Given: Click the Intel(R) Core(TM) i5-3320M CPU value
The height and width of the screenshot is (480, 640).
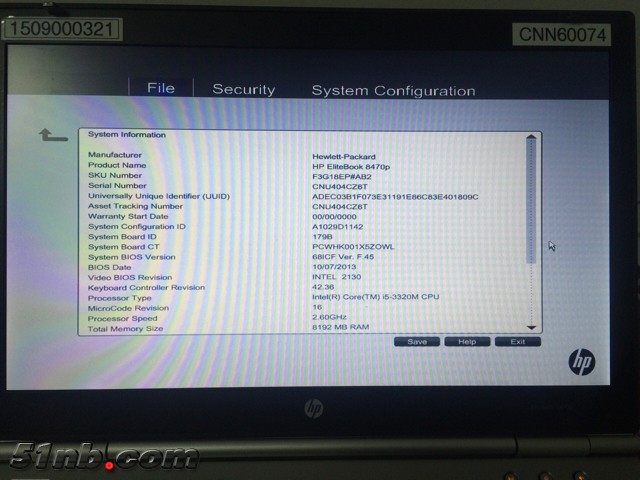Looking at the screenshot, I should point(376,297).
